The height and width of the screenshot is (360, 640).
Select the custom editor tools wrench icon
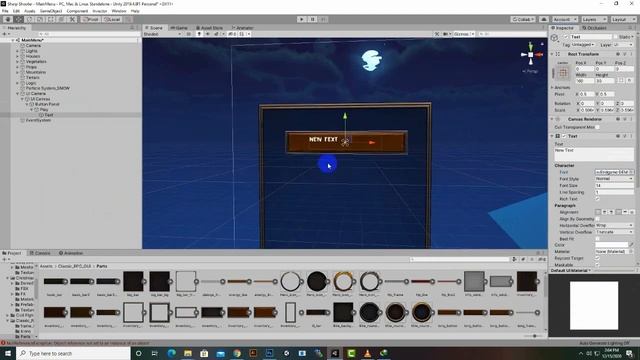[72, 19]
